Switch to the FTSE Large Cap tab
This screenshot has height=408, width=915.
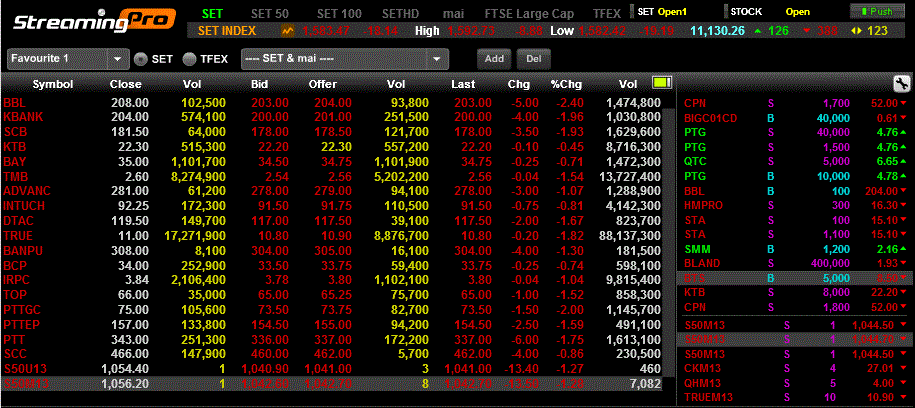pos(529,13)
